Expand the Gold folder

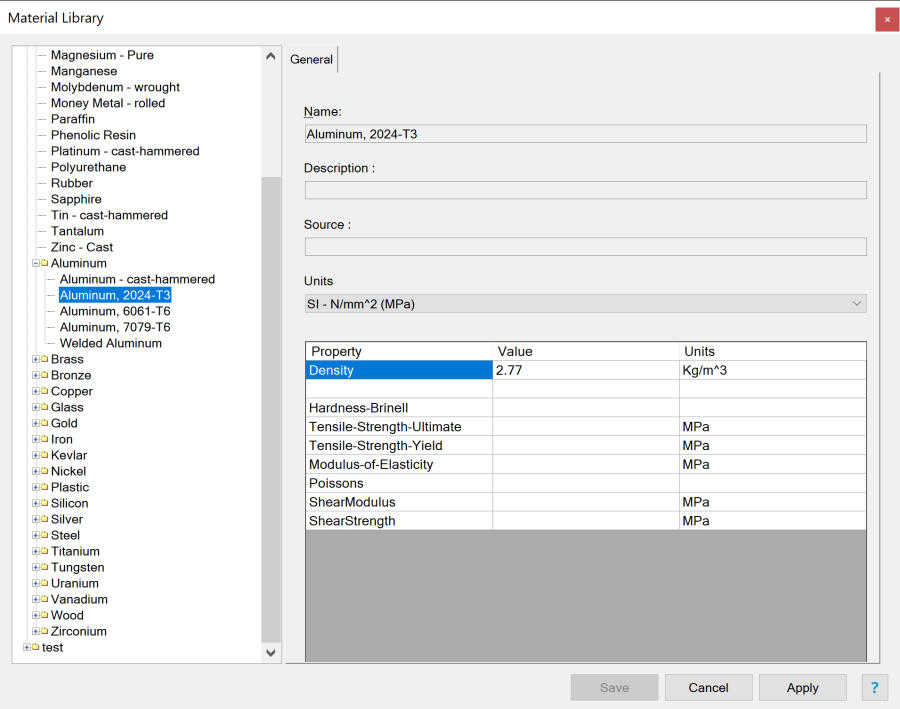(36, 423)
